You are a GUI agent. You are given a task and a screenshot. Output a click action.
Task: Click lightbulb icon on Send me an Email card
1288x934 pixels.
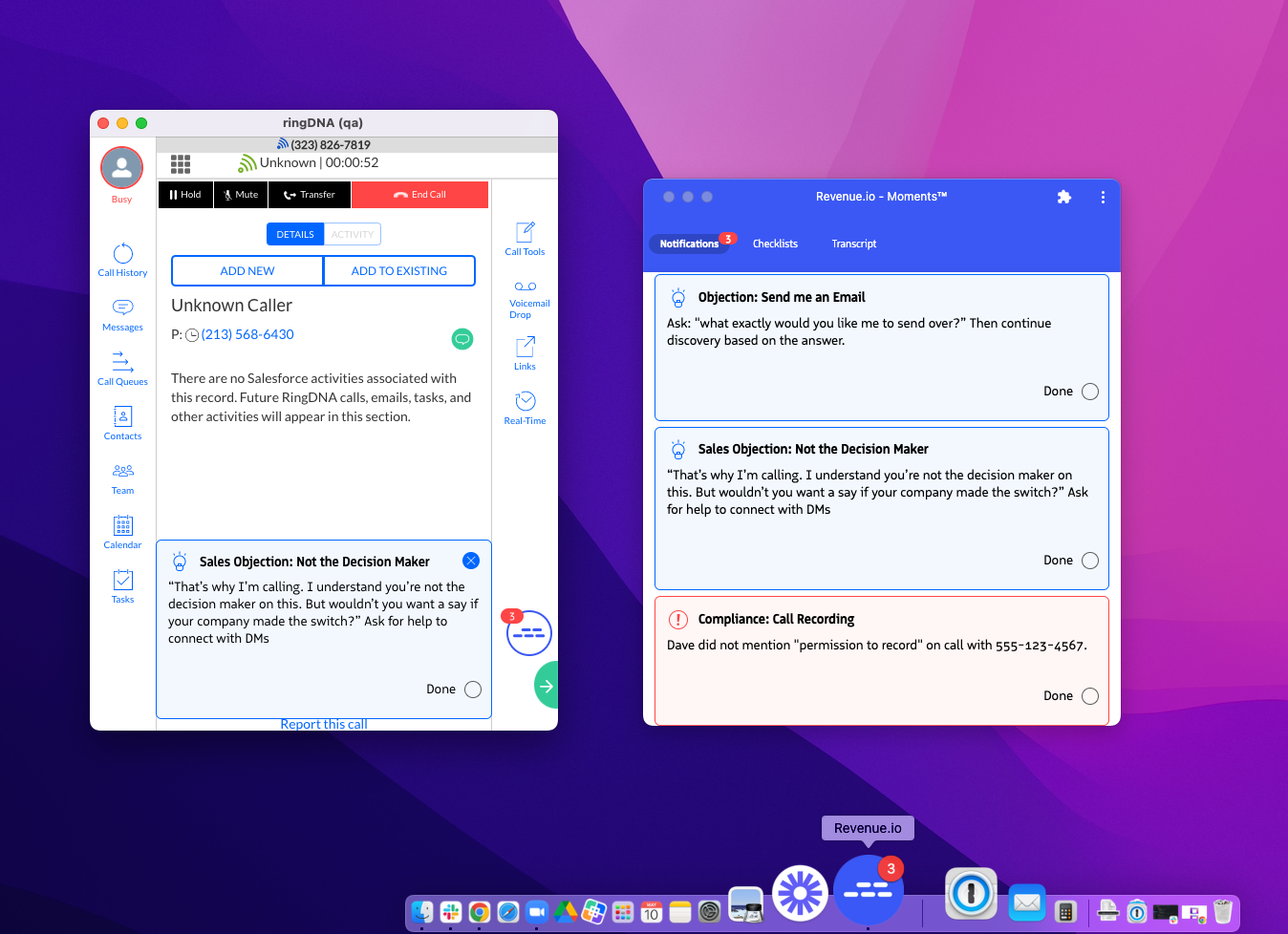[x=678, y=298]
